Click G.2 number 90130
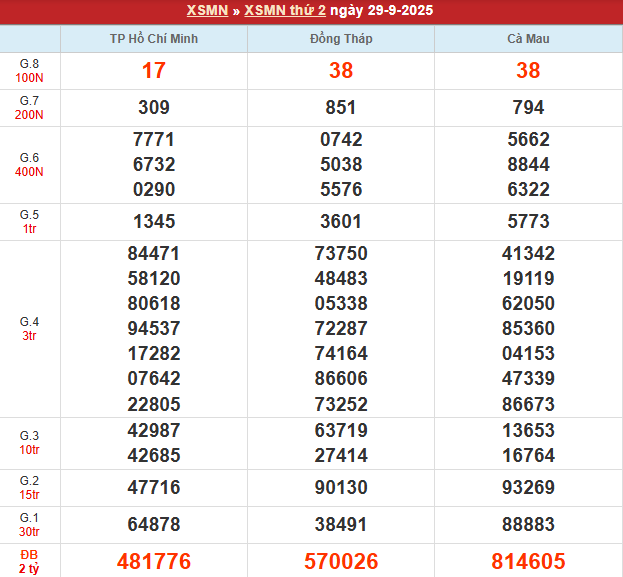The height and width of the screenshot is (577, 623). click(341, 487)
